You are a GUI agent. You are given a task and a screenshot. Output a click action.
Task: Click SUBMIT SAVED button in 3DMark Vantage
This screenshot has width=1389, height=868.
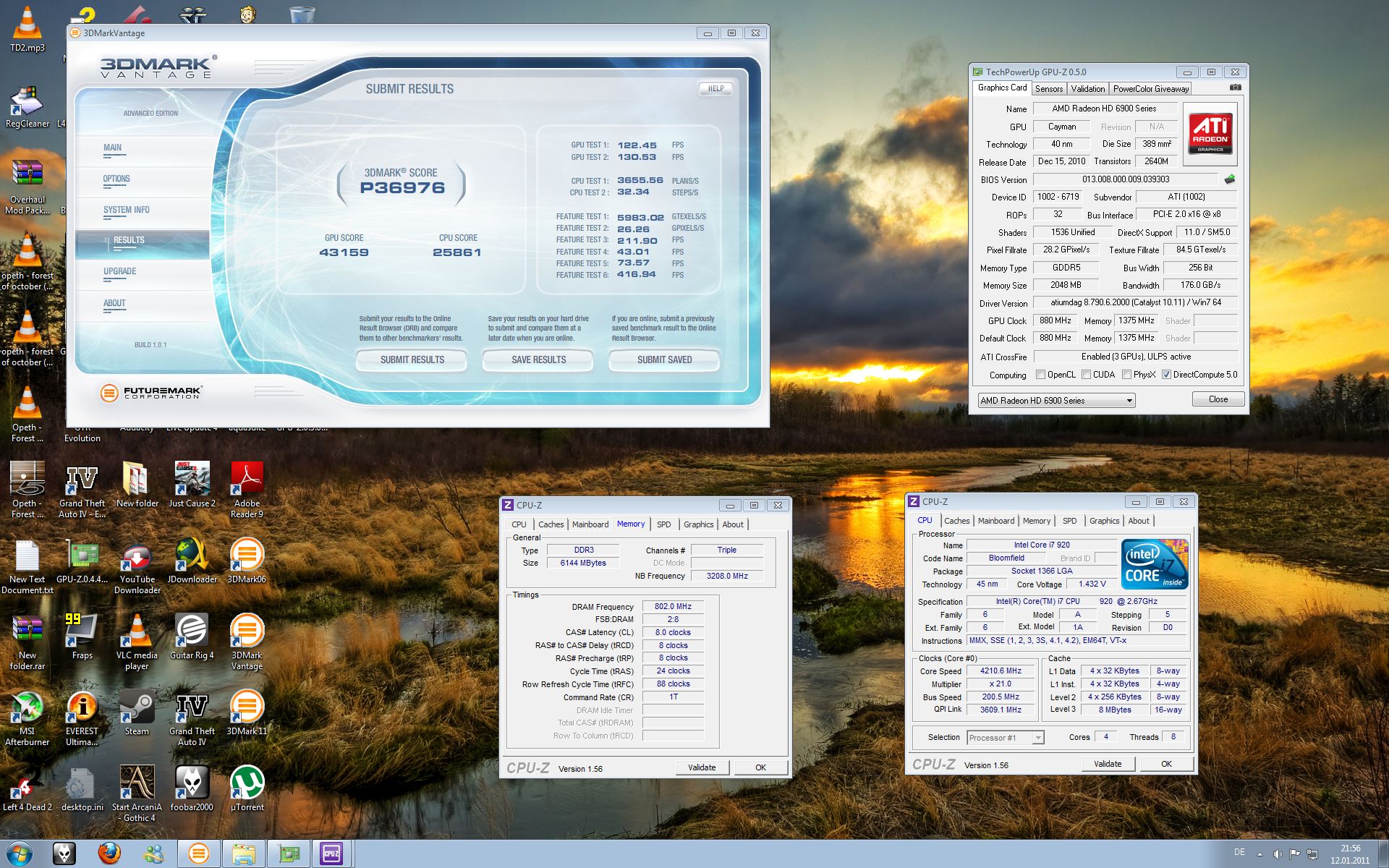[664, 359]
